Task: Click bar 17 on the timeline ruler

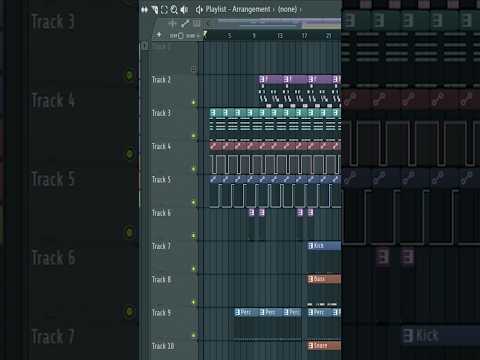Action: click(x=304, y=35)
